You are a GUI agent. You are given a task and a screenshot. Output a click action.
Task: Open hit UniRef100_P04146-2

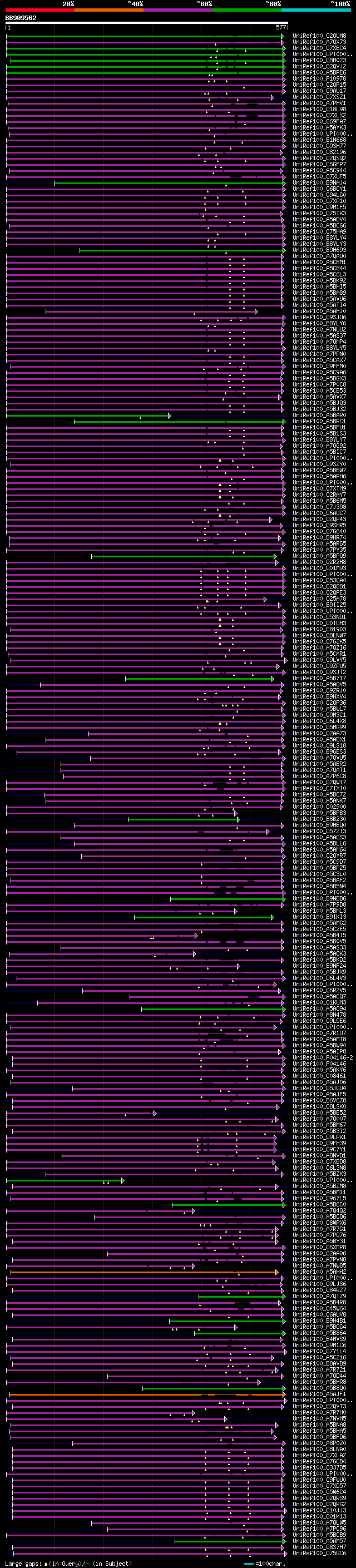click(x=323, y=1058)
